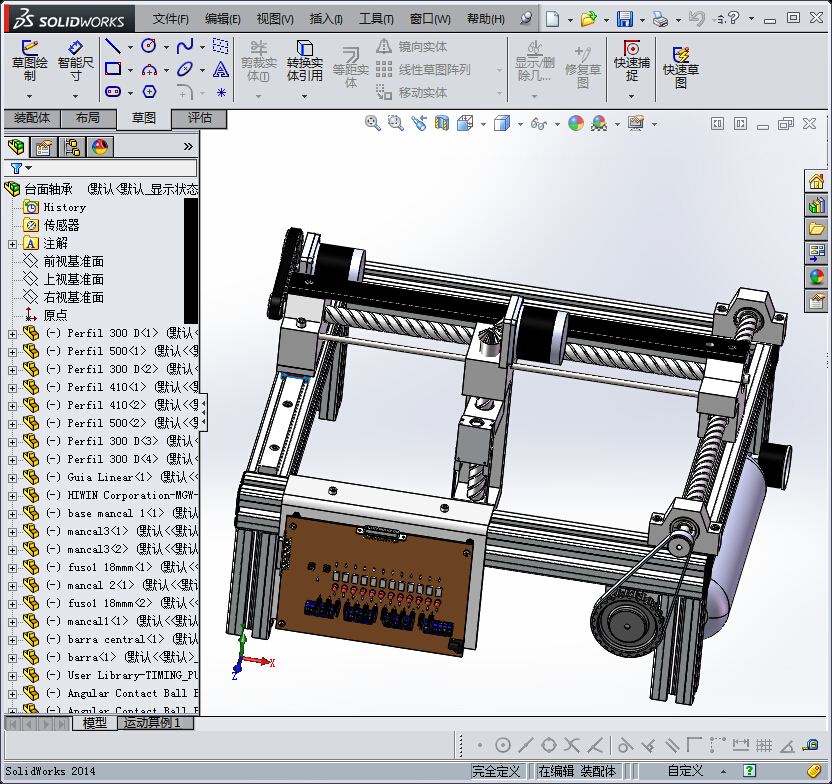Viewport: 832px width, 784px height.
Task: Select the 前视基准面 plane in tree
Action: (x=73, y=262)
